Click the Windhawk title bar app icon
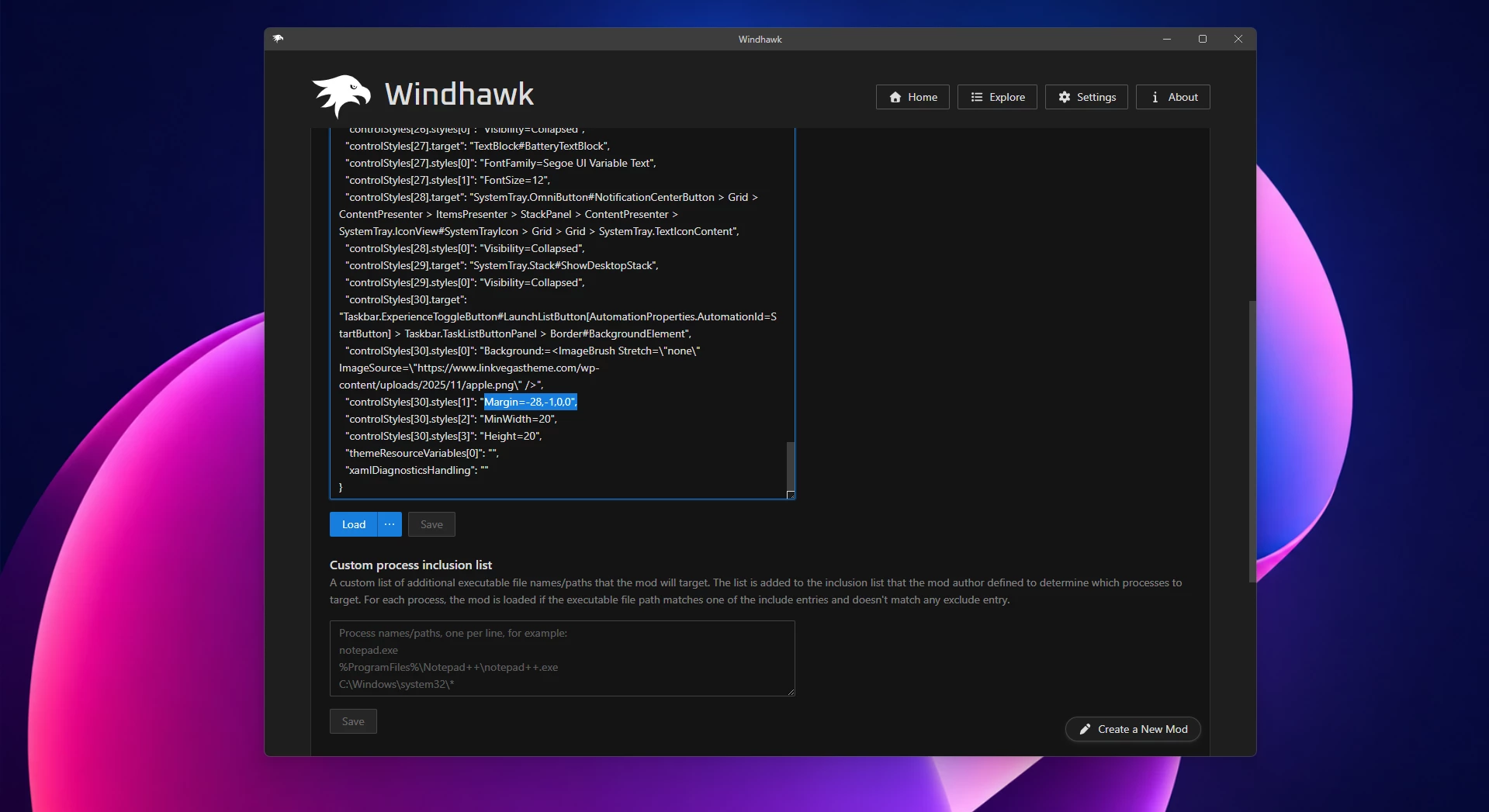 point(279,39)
